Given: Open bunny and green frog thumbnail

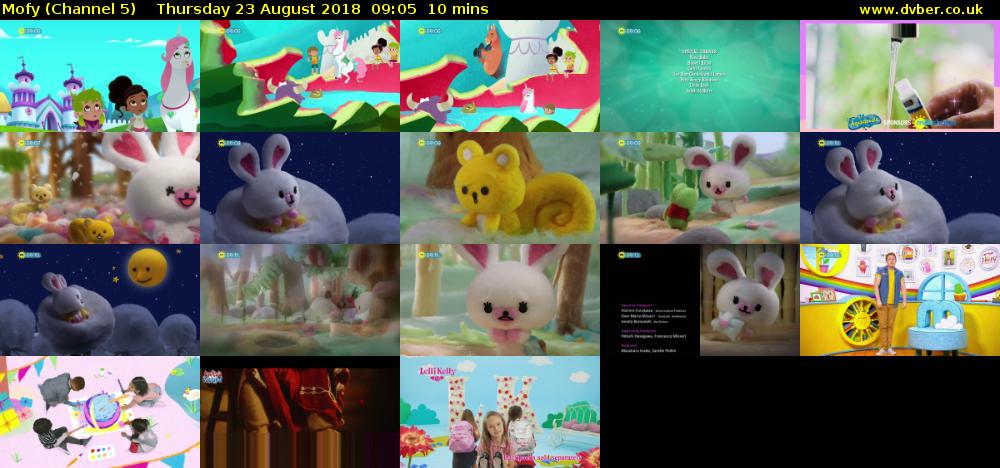Looking at the screenshot, I should point(700,188).
